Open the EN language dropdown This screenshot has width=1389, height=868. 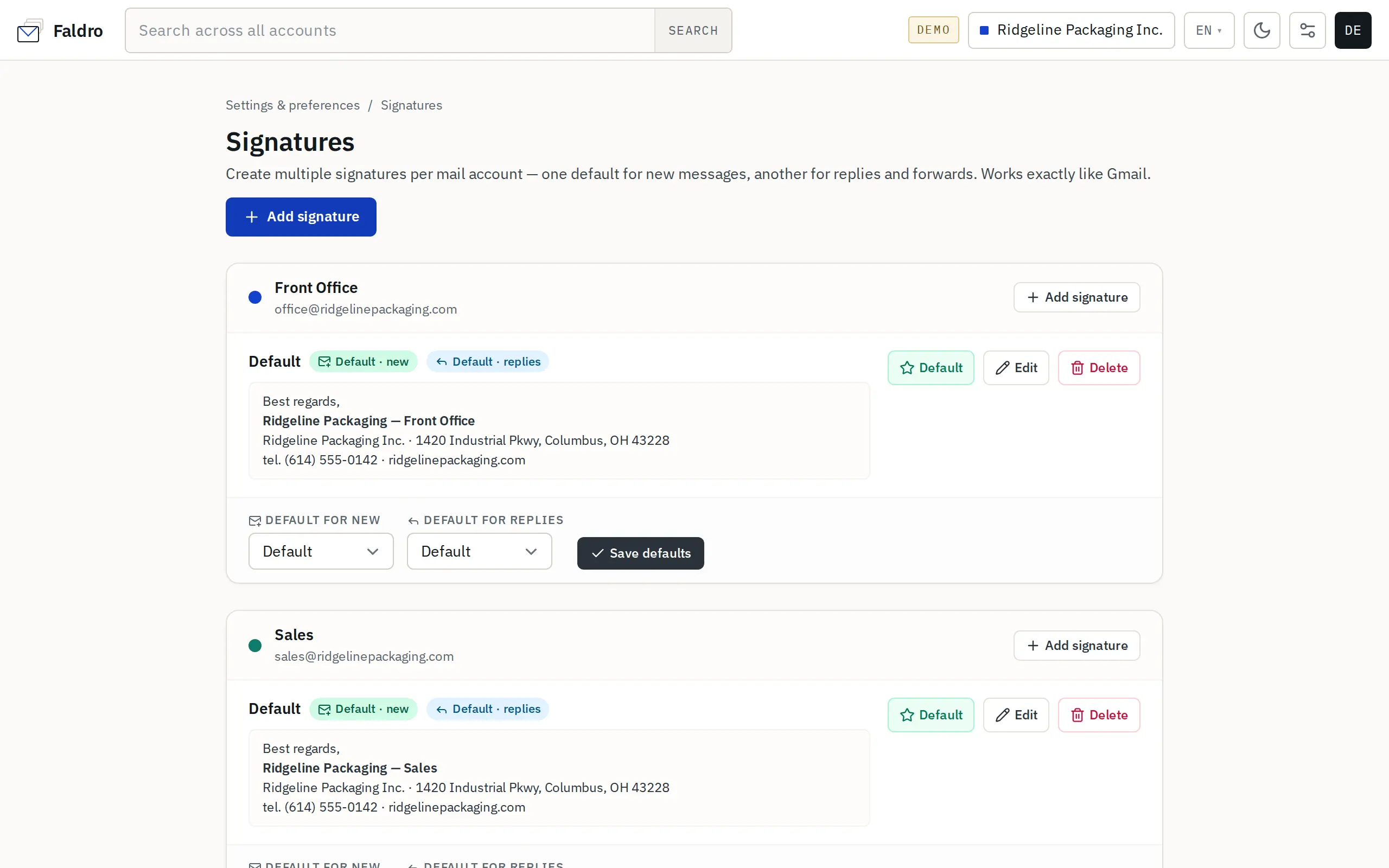pos(1209,30)
